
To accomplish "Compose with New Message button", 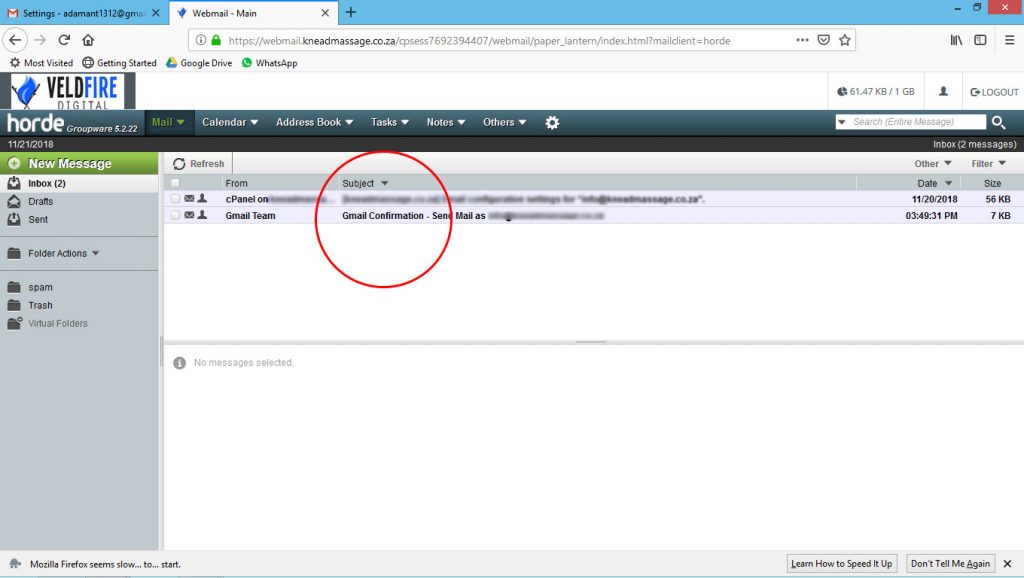I will (x=79, y=163).
